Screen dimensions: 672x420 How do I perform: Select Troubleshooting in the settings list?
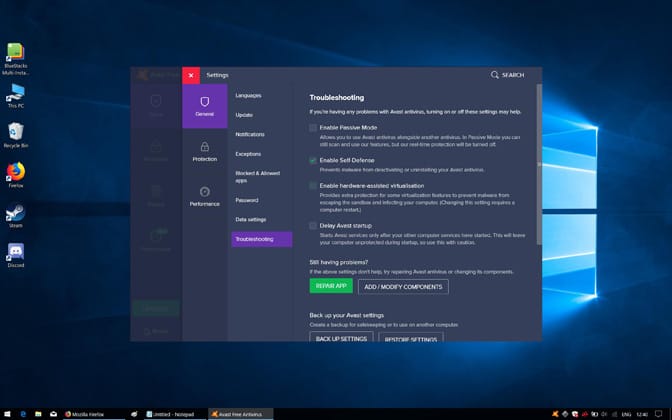pyautogui.click(x=262, y=239)
